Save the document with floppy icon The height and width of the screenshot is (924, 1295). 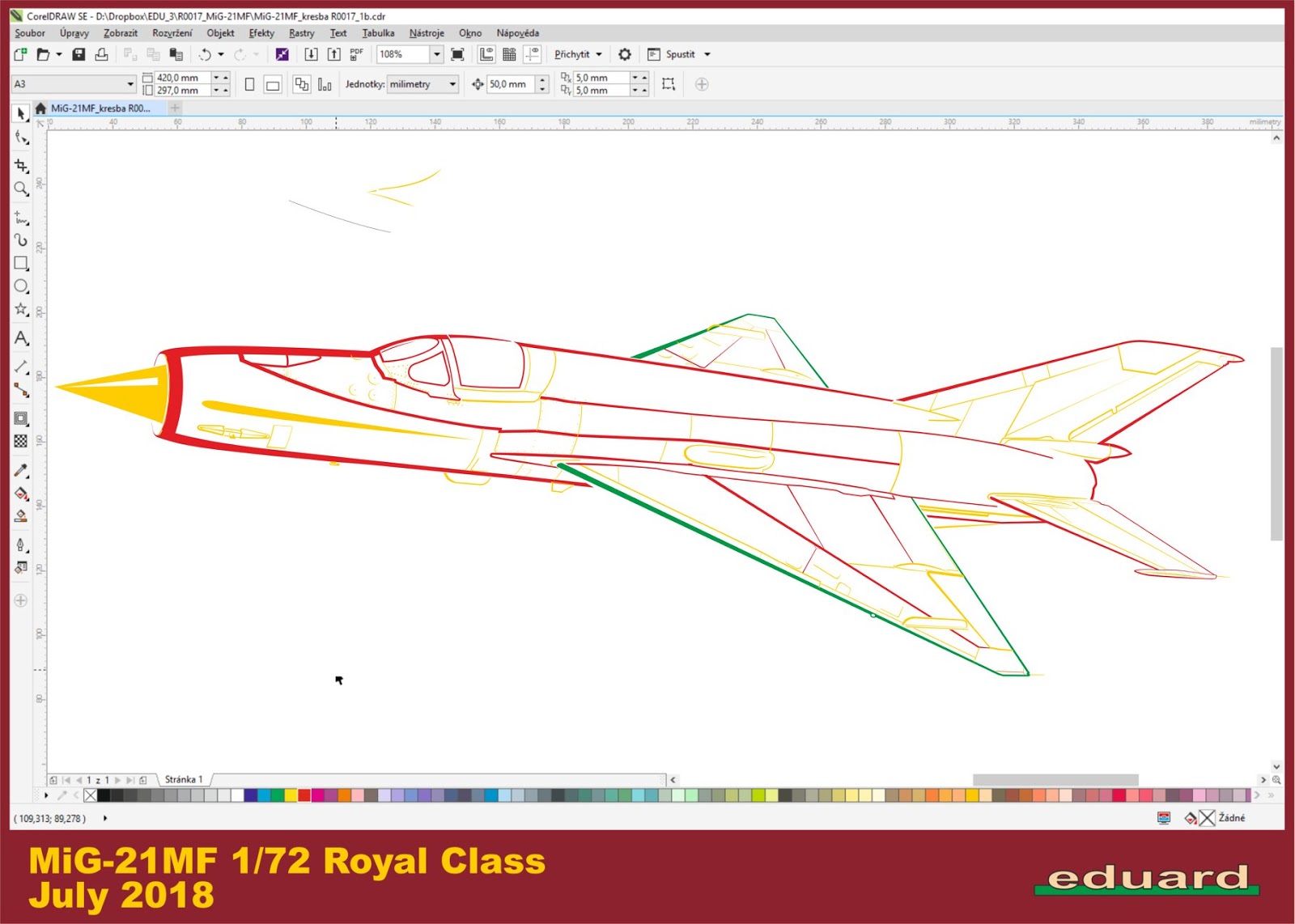[x=79, y=54]
